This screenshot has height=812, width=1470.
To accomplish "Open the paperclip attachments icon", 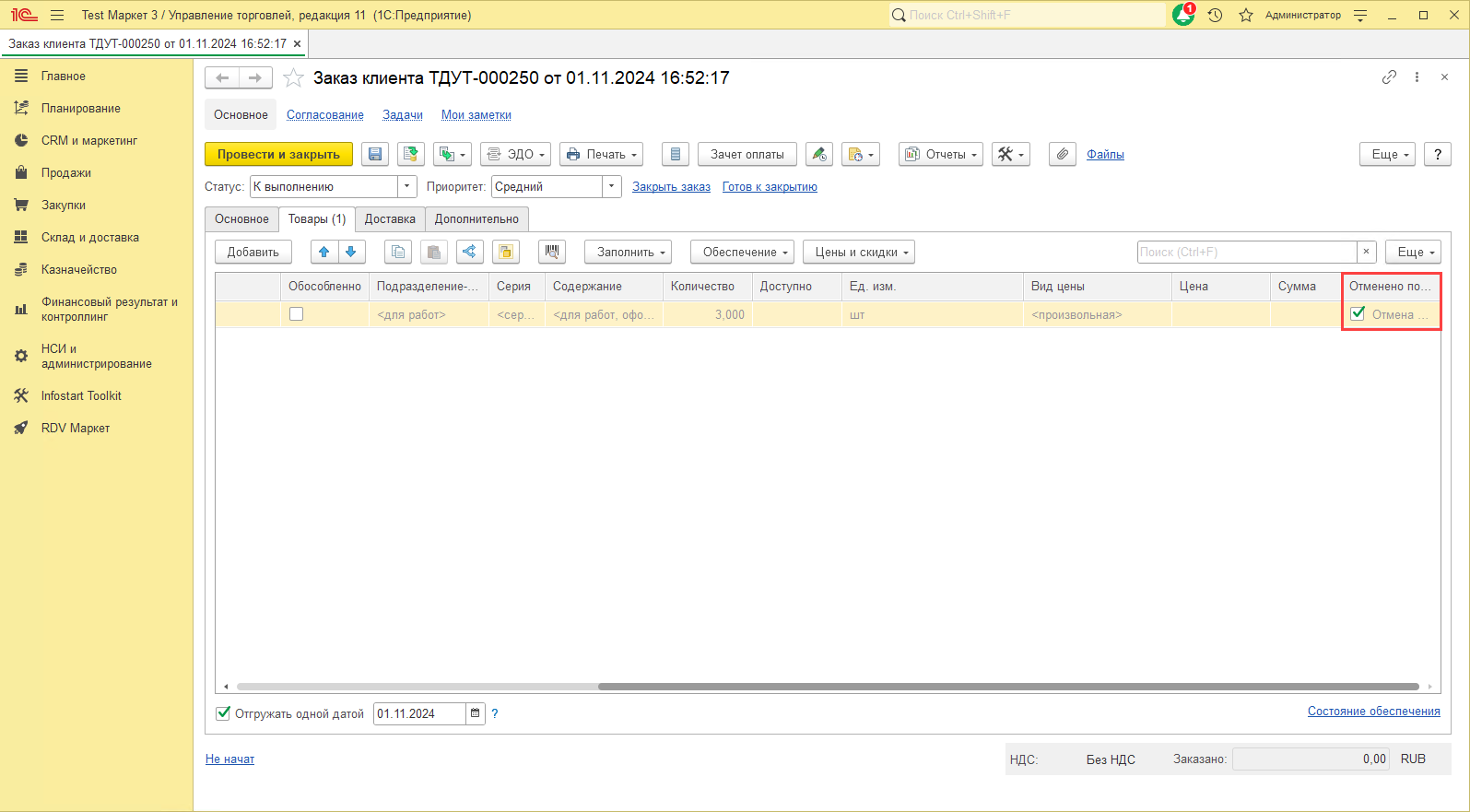I will (x=1063, y=155).
